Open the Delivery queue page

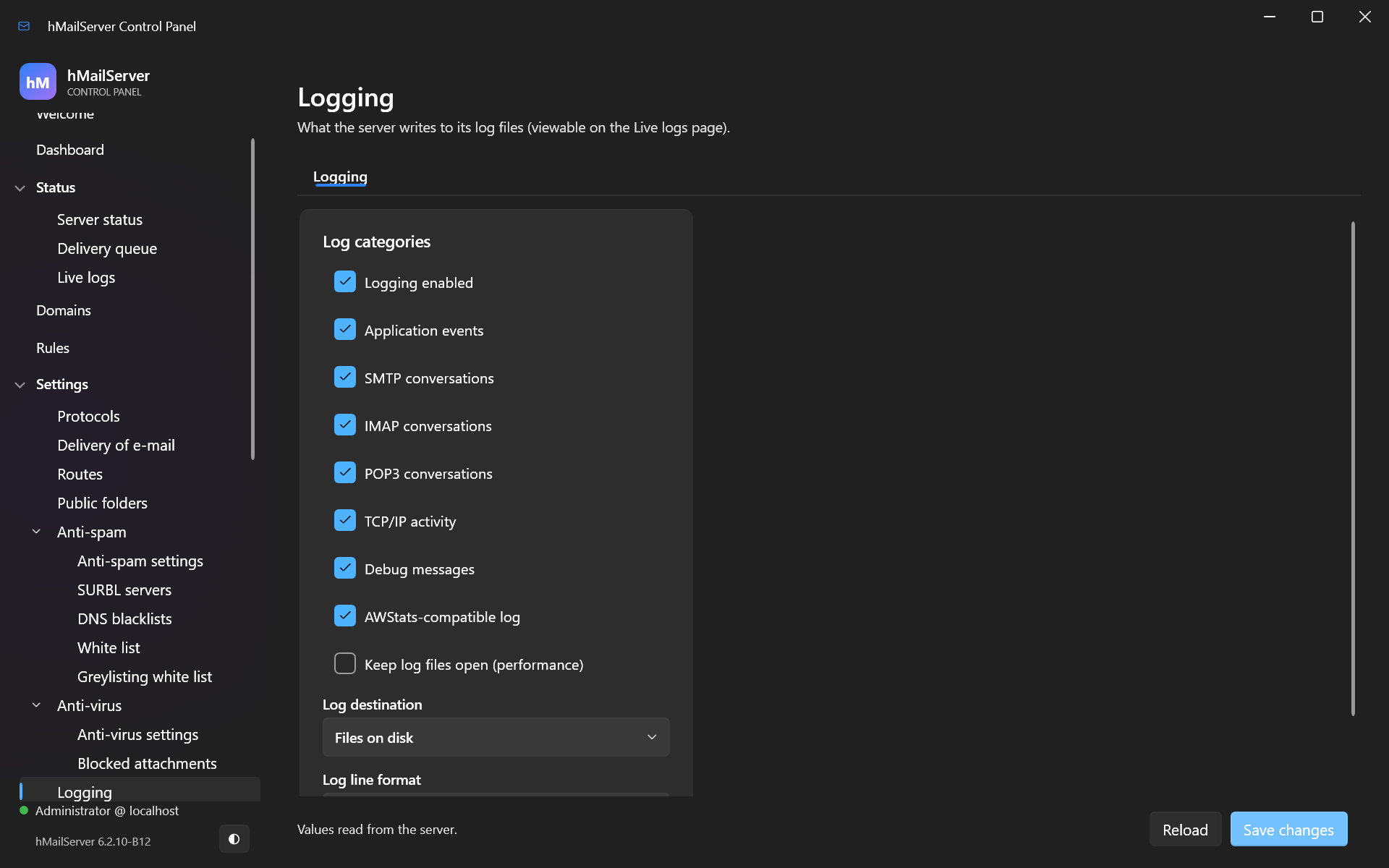coord(107,249)
